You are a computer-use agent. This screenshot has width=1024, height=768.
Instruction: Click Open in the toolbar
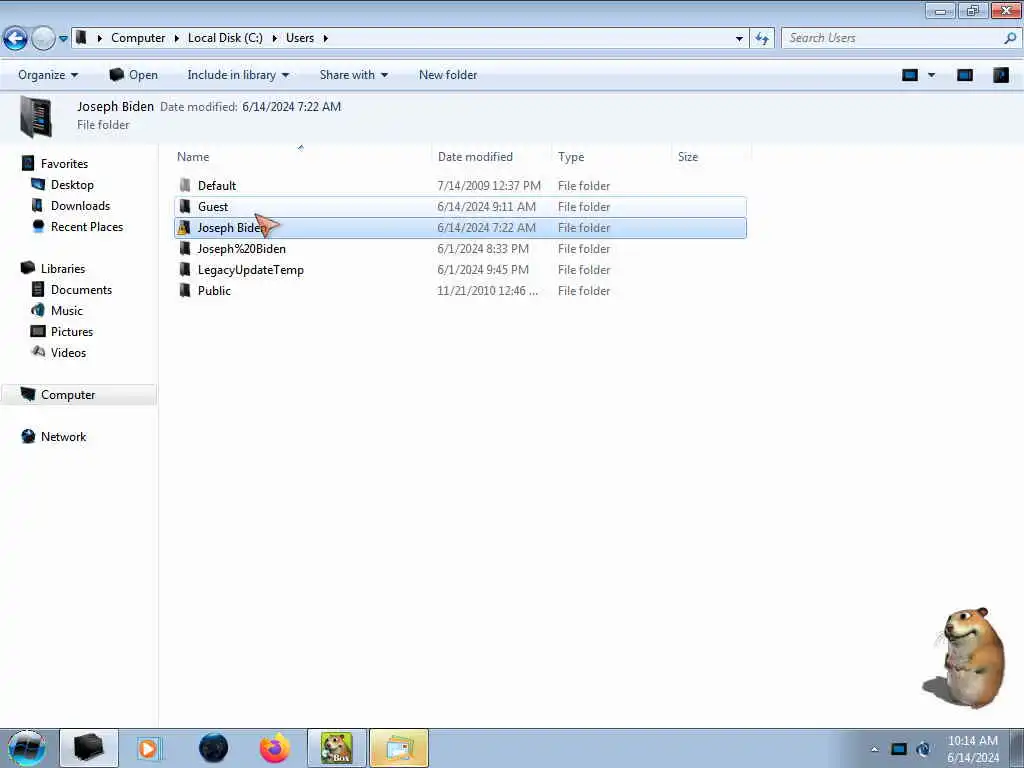(134, 75)
